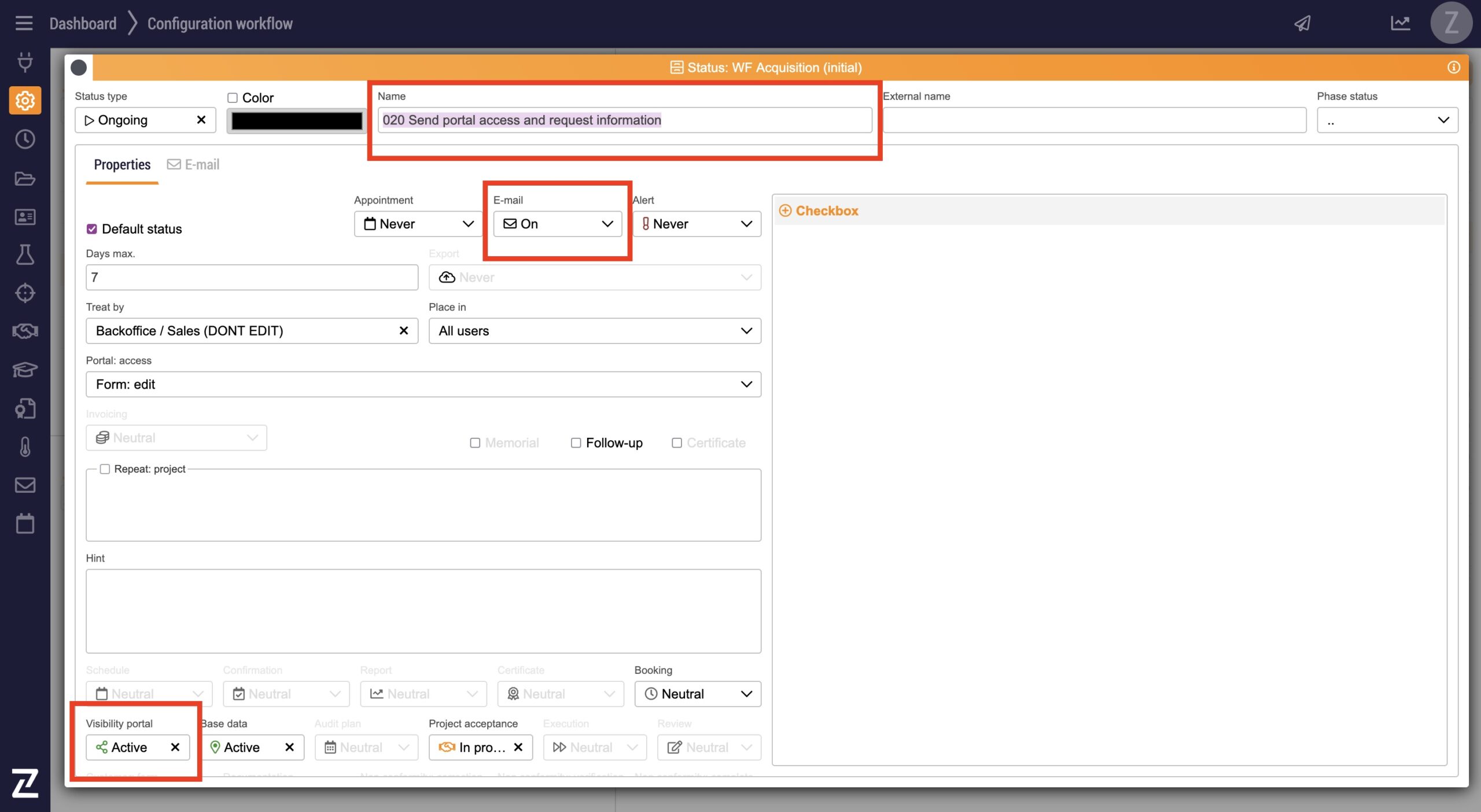1481x812 pixels.
Task: Open the handshake icon in sidebar
Action: pos(25,331)
